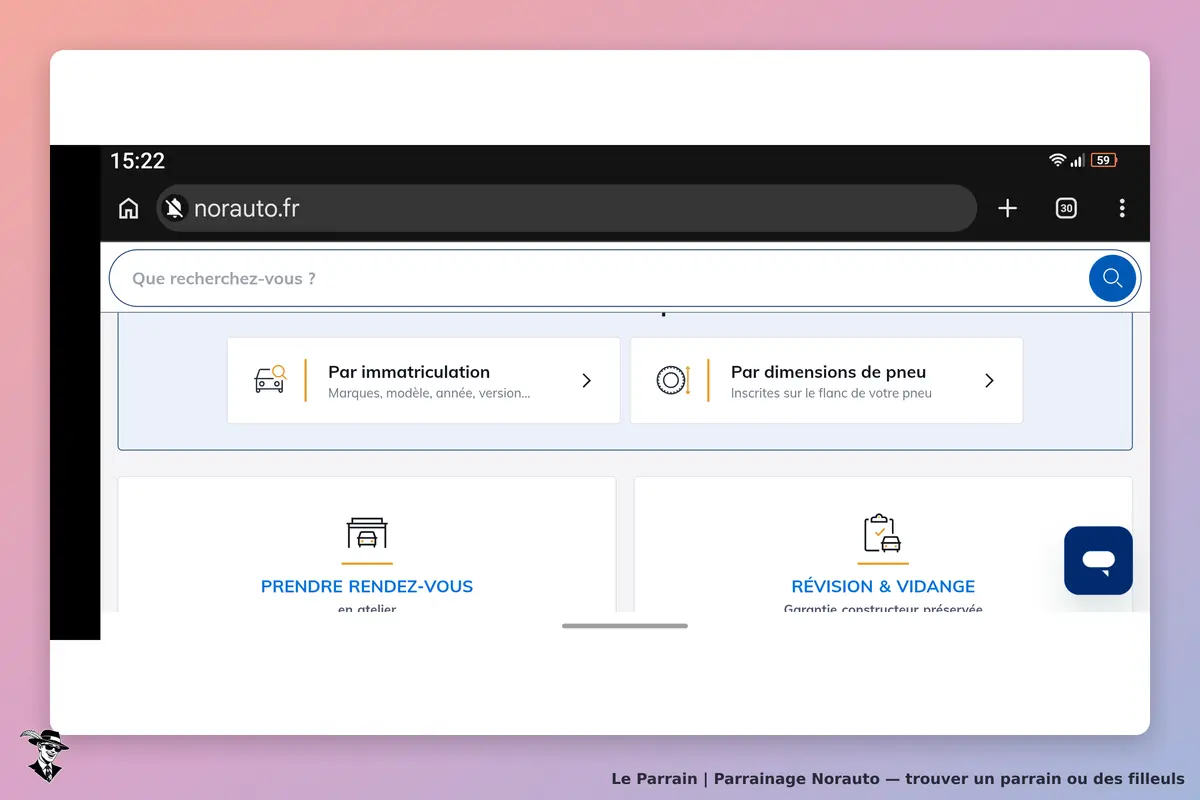The height and width of the screenshot is (800, 1200).
Task: Tap the browser home icon
Action: coord(129,208)
